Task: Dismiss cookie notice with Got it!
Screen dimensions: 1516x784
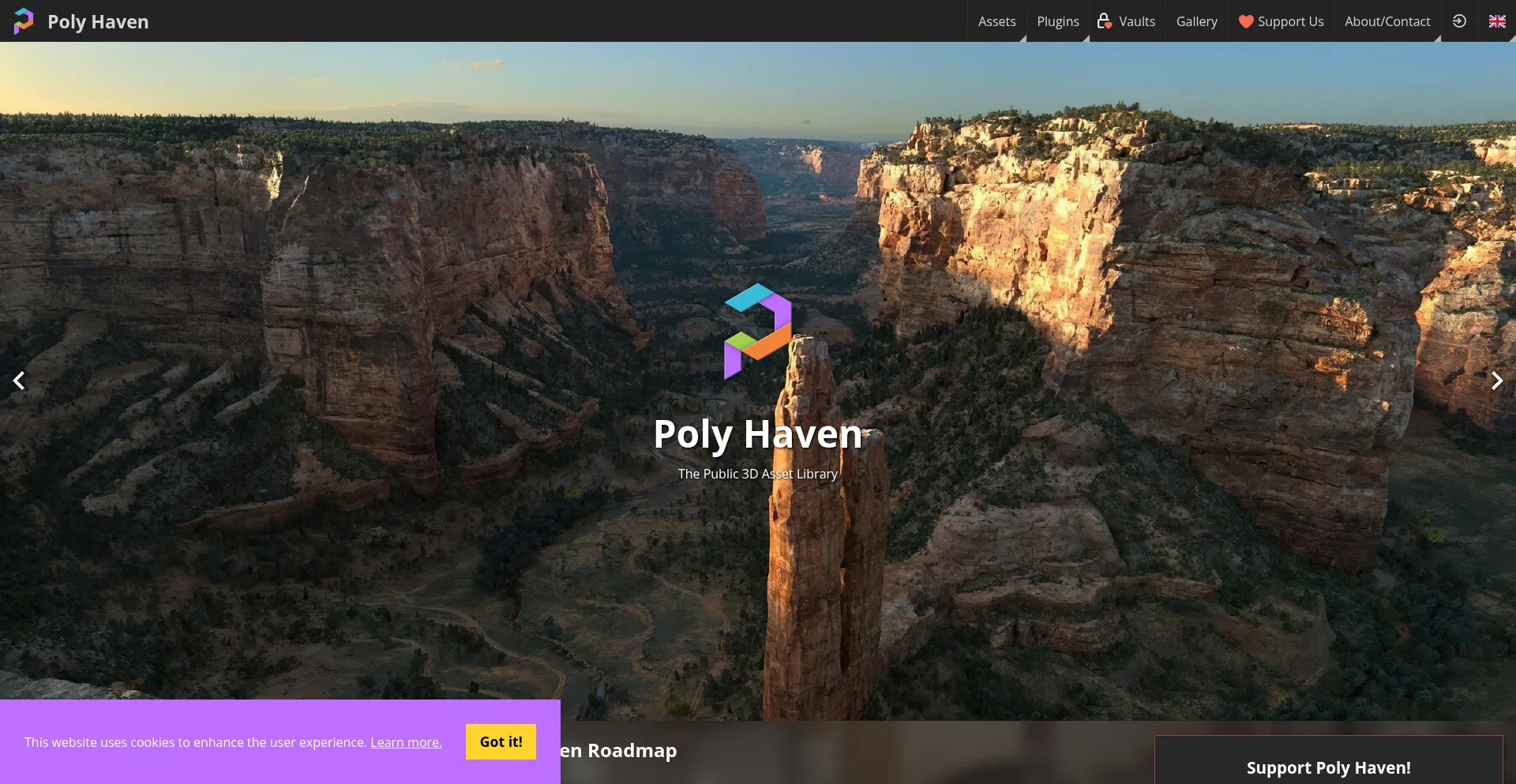Action: tap(501, 741)
